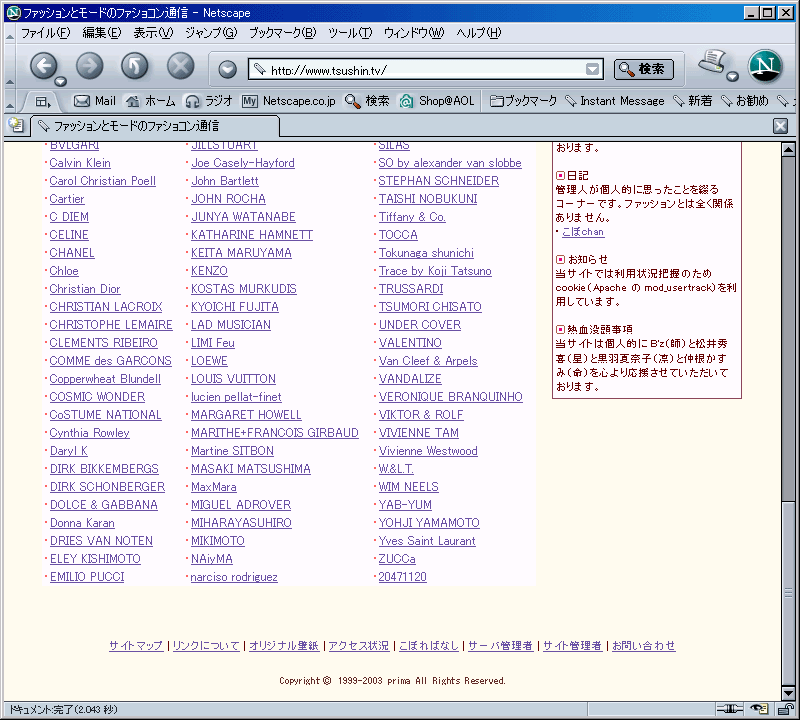The image size is (800, 720).
Task: Click scrollbar down arrow
Action: (x=788, y=693)
